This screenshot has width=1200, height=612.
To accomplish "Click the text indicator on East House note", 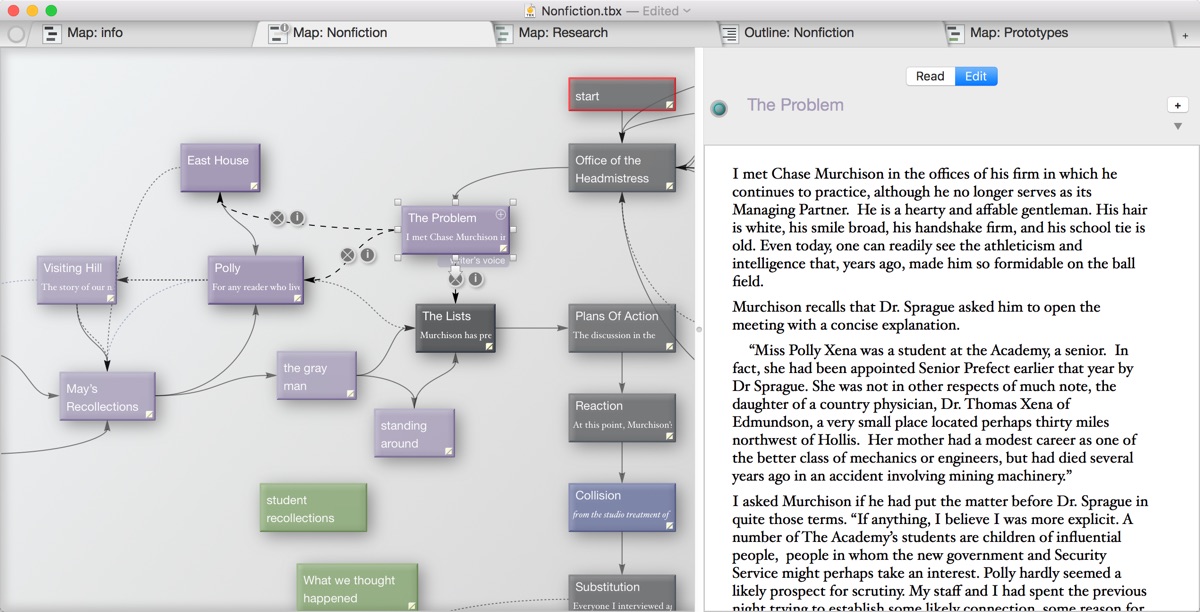I will pos(254,185).
